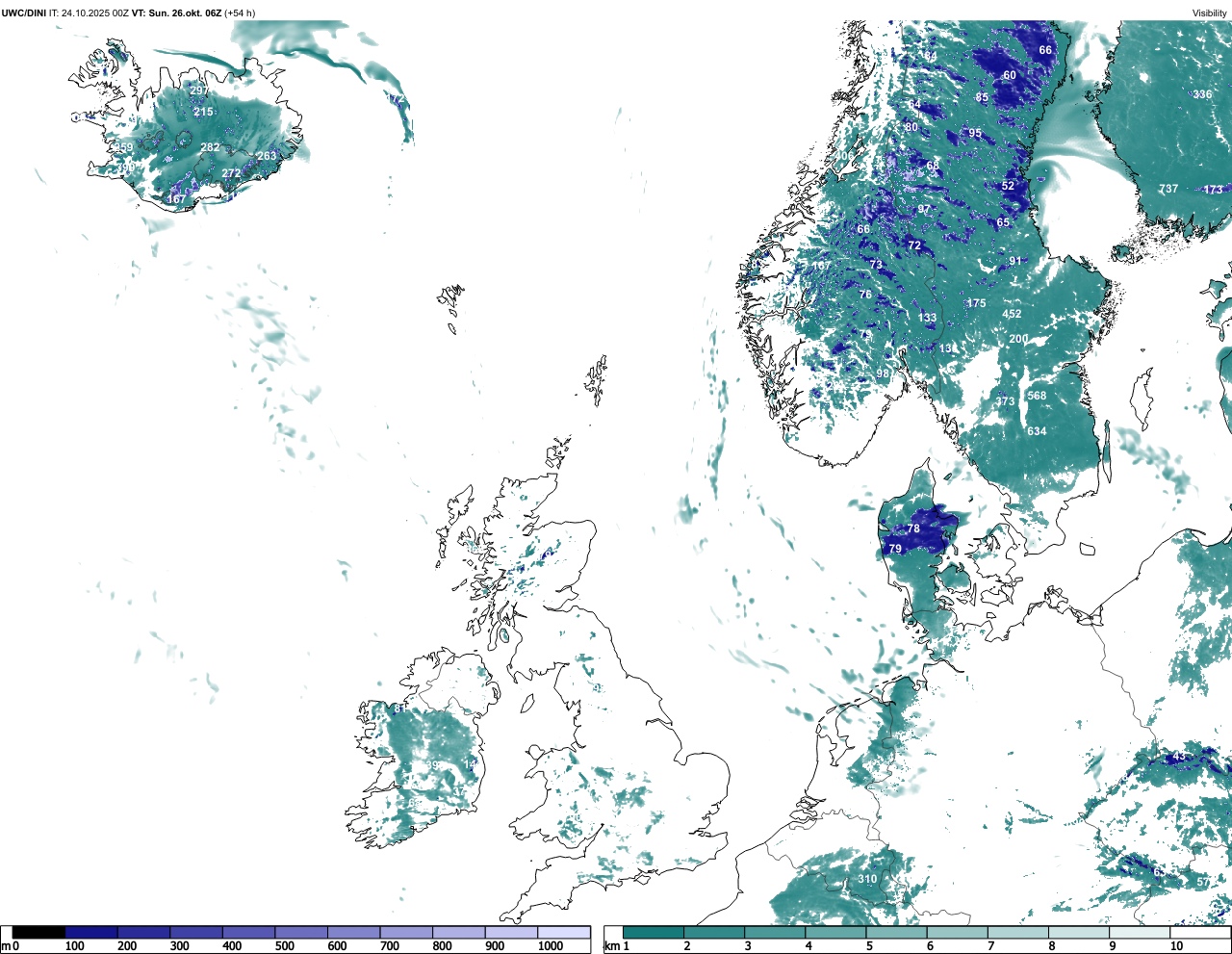Click the '263' visibility value over Iceland
Viewport: 1232px width, 954px height.
[267, 156]
